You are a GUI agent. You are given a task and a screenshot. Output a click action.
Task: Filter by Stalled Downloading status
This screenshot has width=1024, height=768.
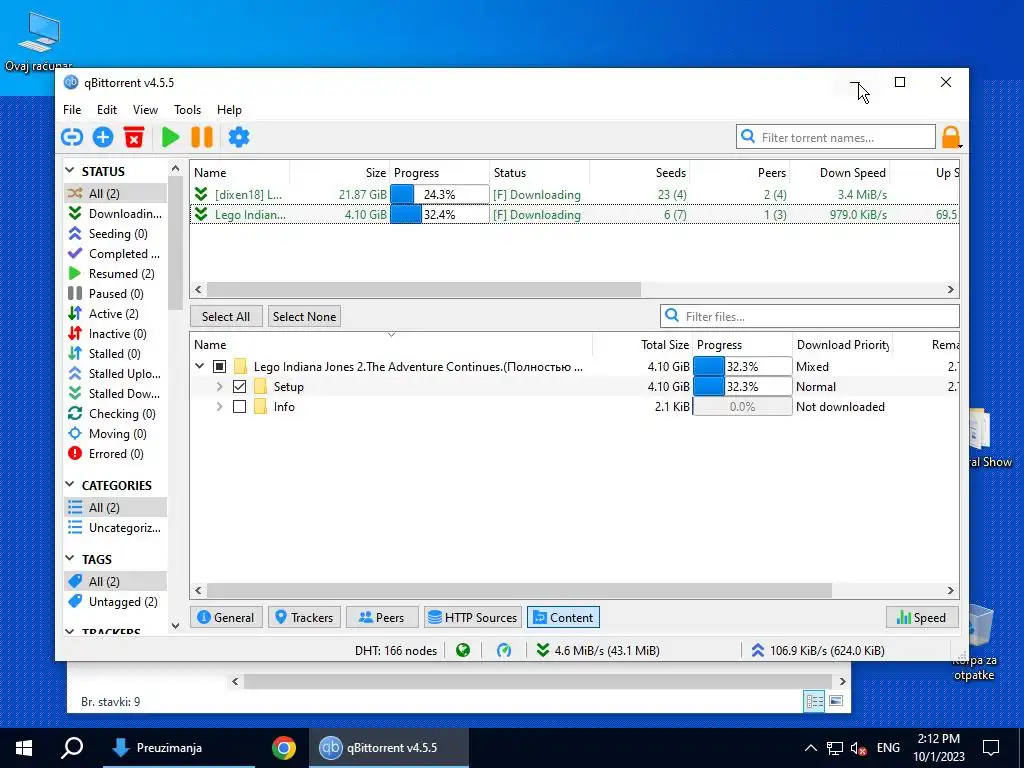coord(115,394)
